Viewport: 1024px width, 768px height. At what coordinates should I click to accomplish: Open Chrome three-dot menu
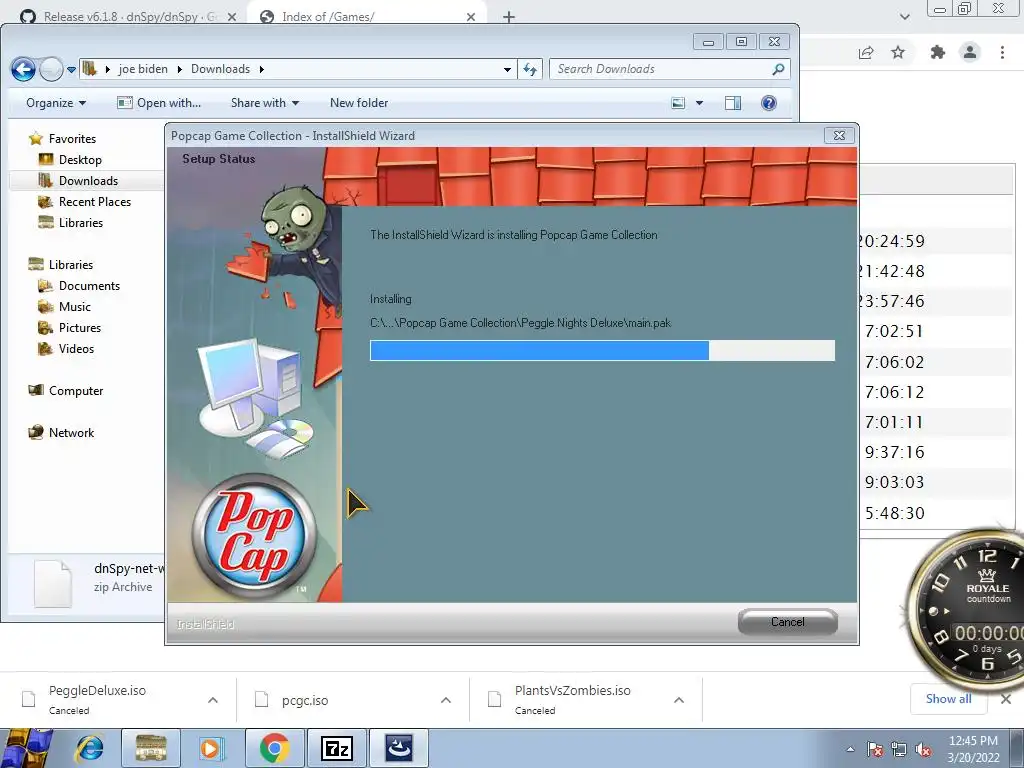(1002, 52)
